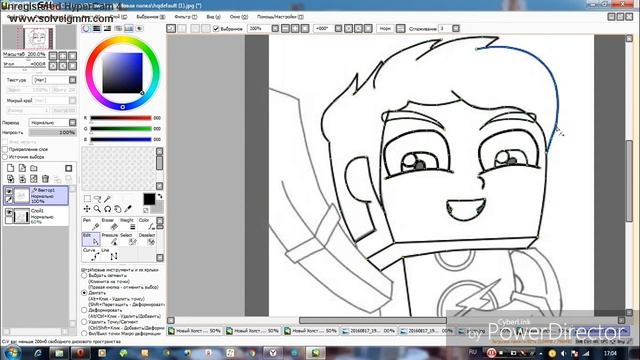Choose the Deselect tool
This screenshot has width=640, height=360.
pos(146,239)
